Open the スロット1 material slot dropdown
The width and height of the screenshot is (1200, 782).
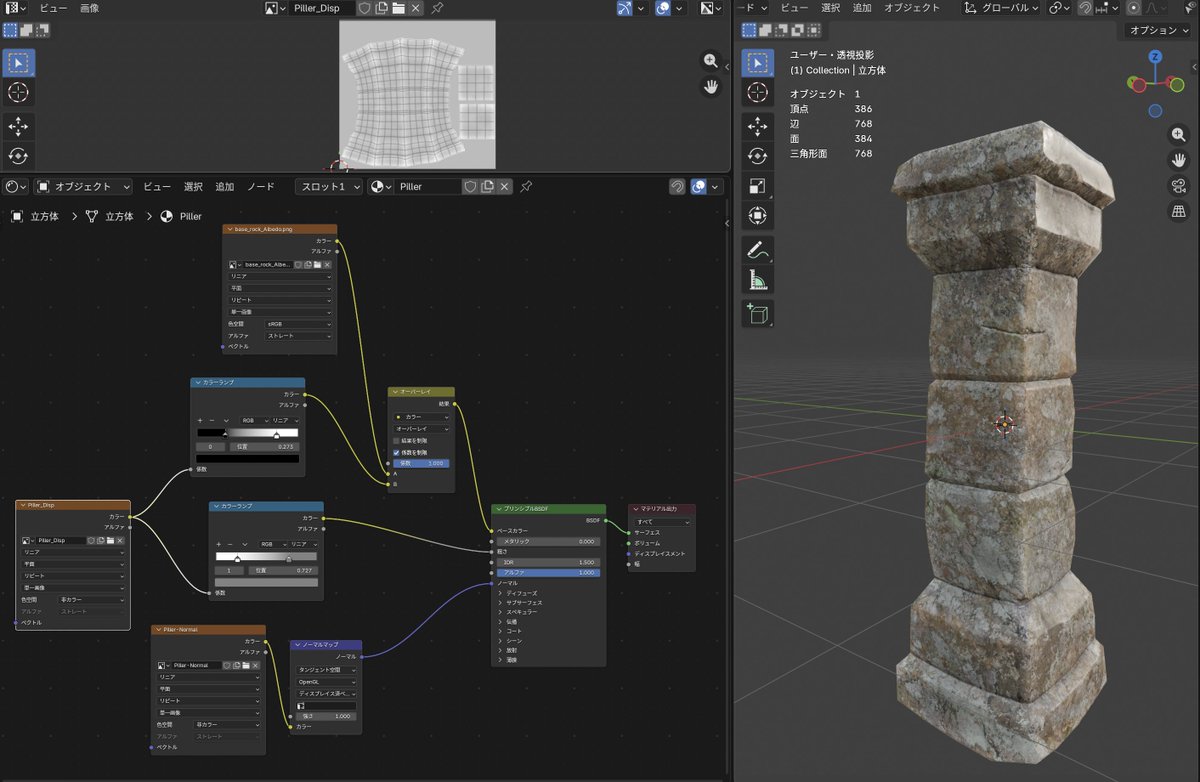point(329,187)
